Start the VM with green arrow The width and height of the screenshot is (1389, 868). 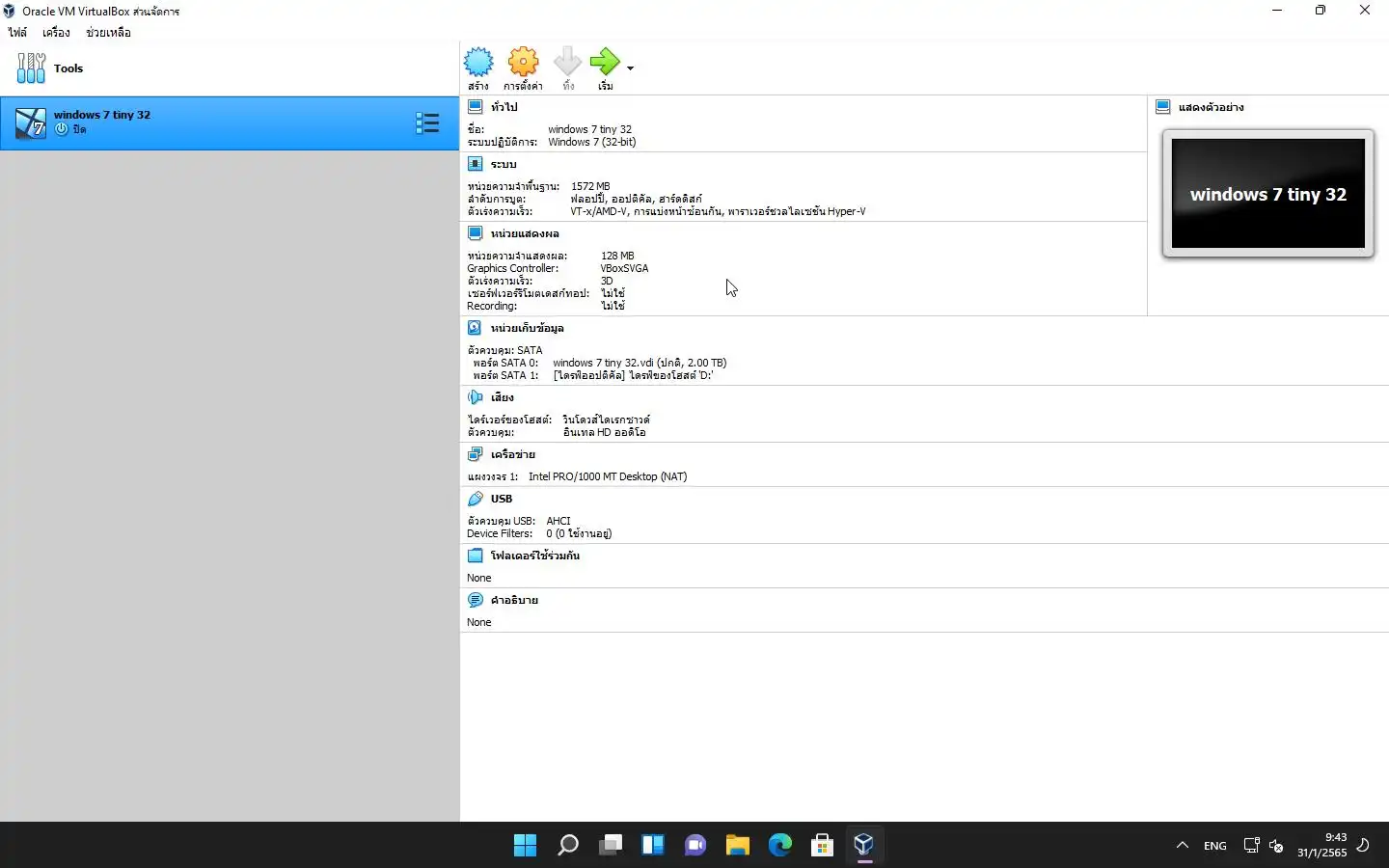click(605, 62)
